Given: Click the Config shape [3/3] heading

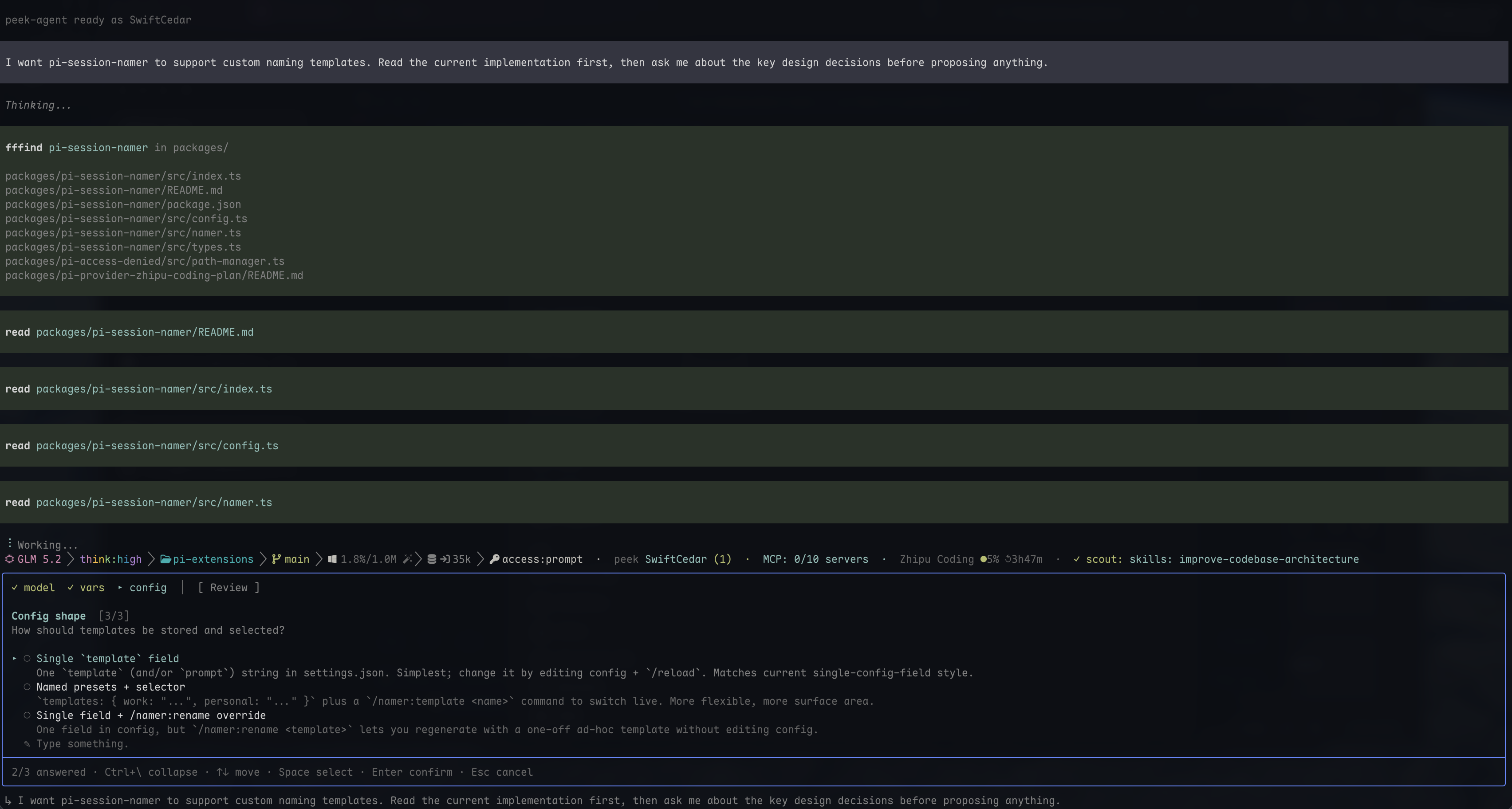Looking at the screenshot, I should click(x=71, y=616).
